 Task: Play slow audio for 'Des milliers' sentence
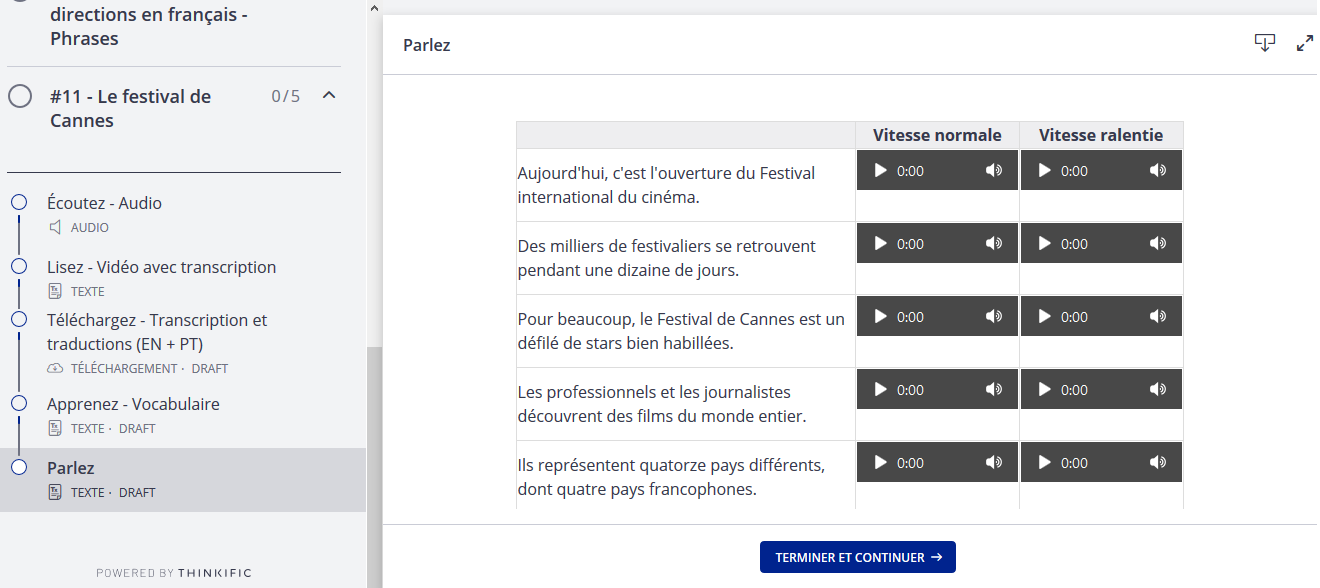click(1045, 244)
